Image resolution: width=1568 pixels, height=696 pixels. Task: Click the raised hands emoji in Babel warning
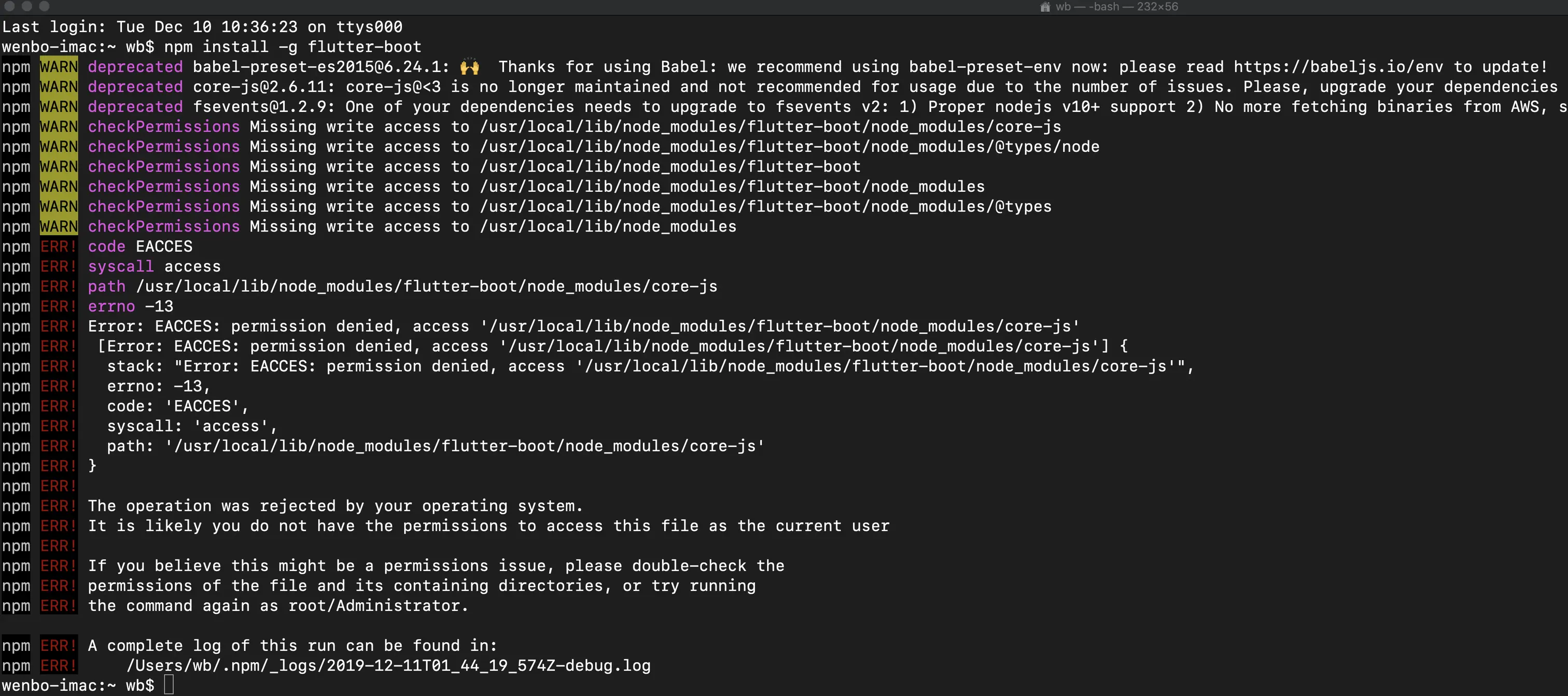[469, 67]
